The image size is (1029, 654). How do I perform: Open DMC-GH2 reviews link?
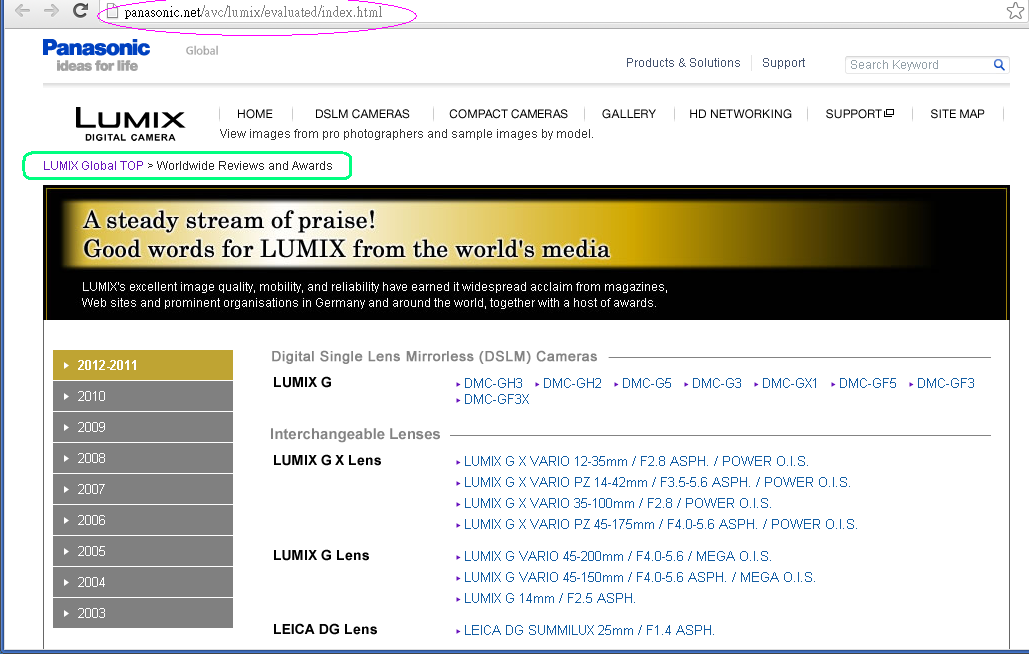click(x=572, y=383)
